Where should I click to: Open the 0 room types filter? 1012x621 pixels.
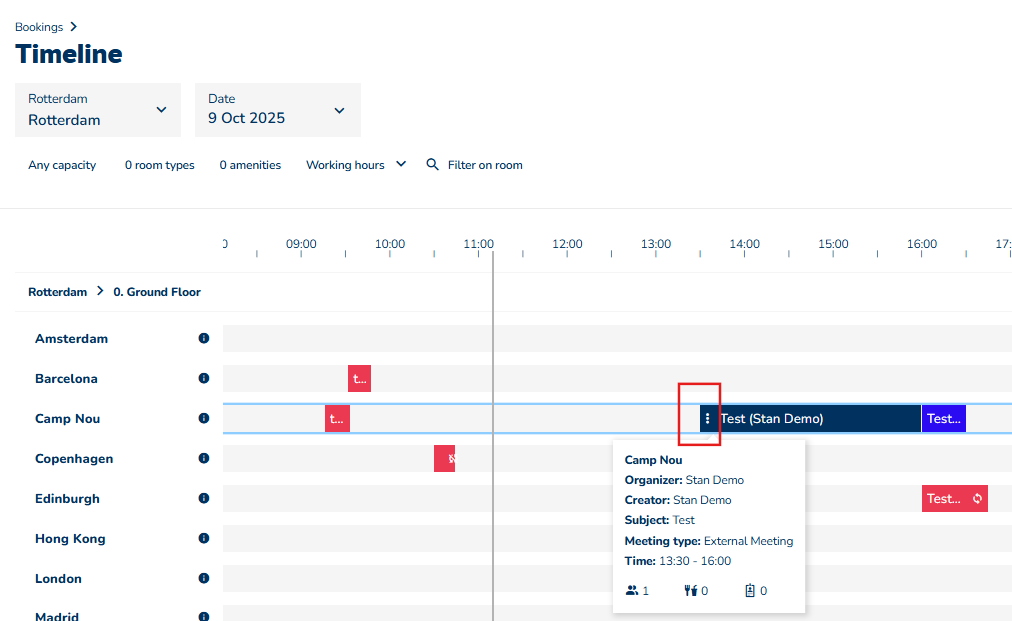click(x=160, y=165)
